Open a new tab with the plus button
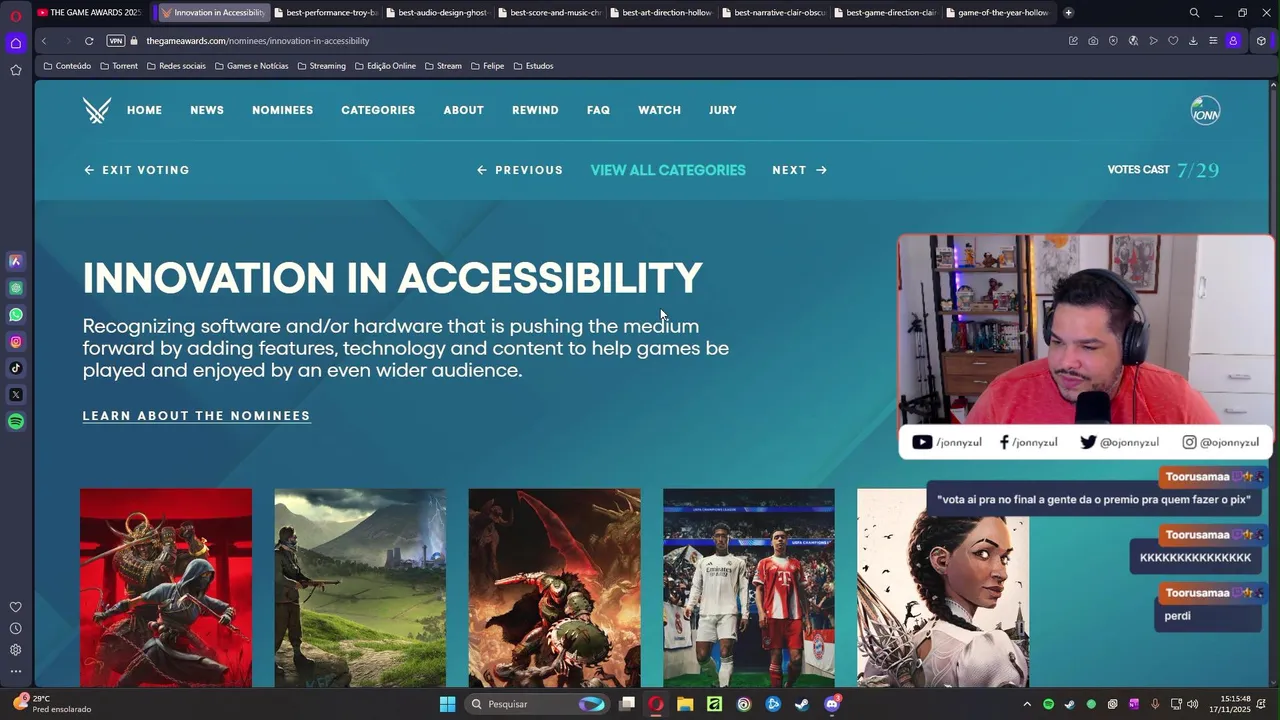 point(1068,13)
